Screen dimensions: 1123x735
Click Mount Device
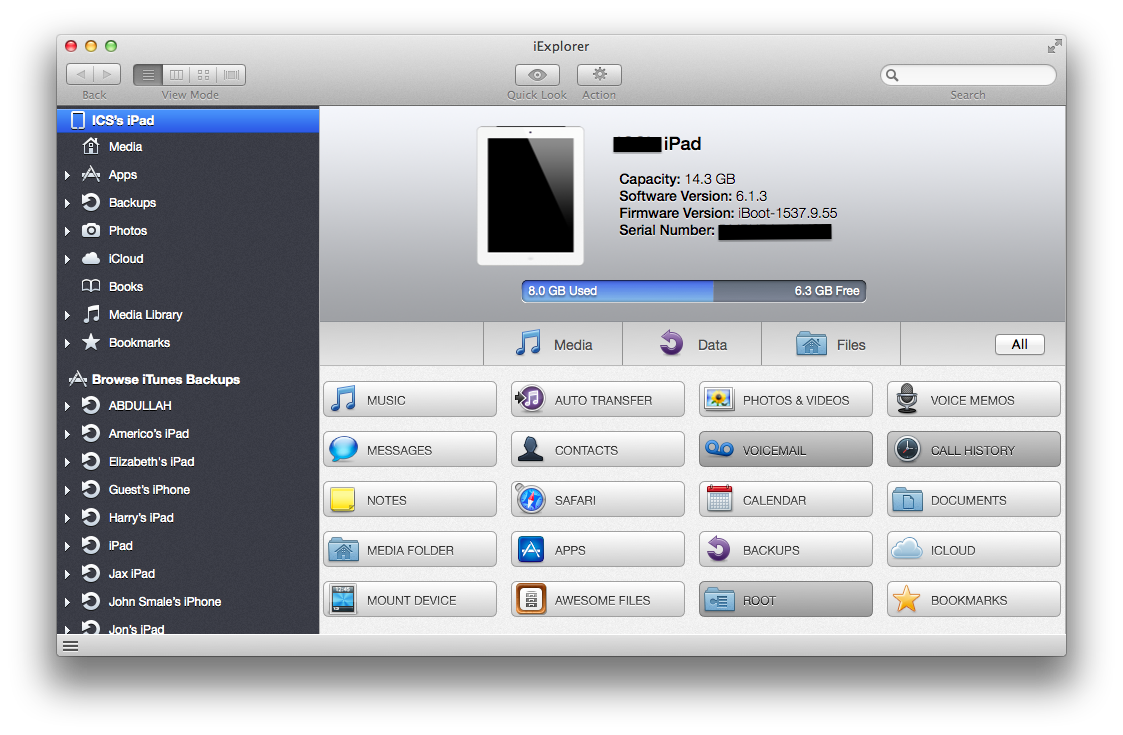410,600
